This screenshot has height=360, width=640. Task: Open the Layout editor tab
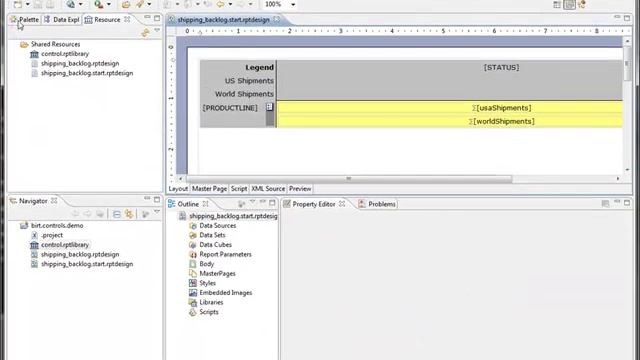(x=178, y=189)
